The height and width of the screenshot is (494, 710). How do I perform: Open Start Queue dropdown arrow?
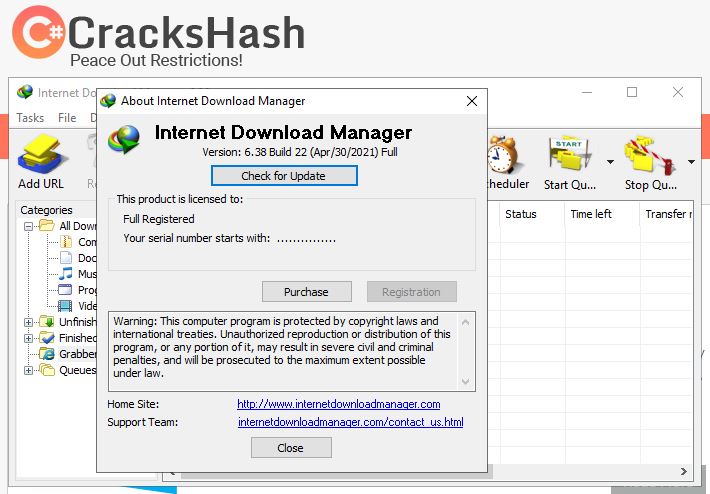pos(610,162)
